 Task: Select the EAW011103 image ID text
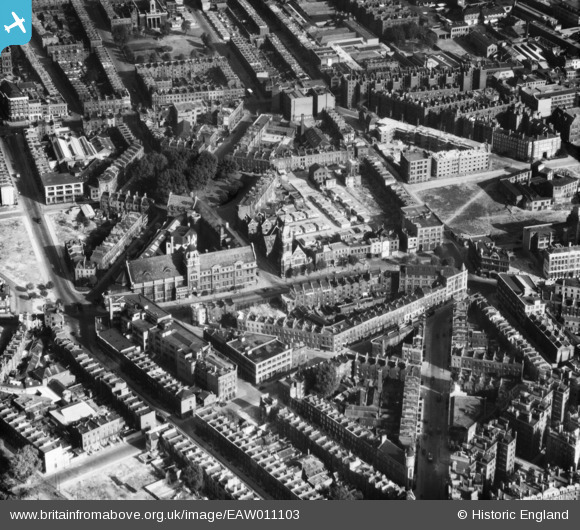tap(263, 515)
